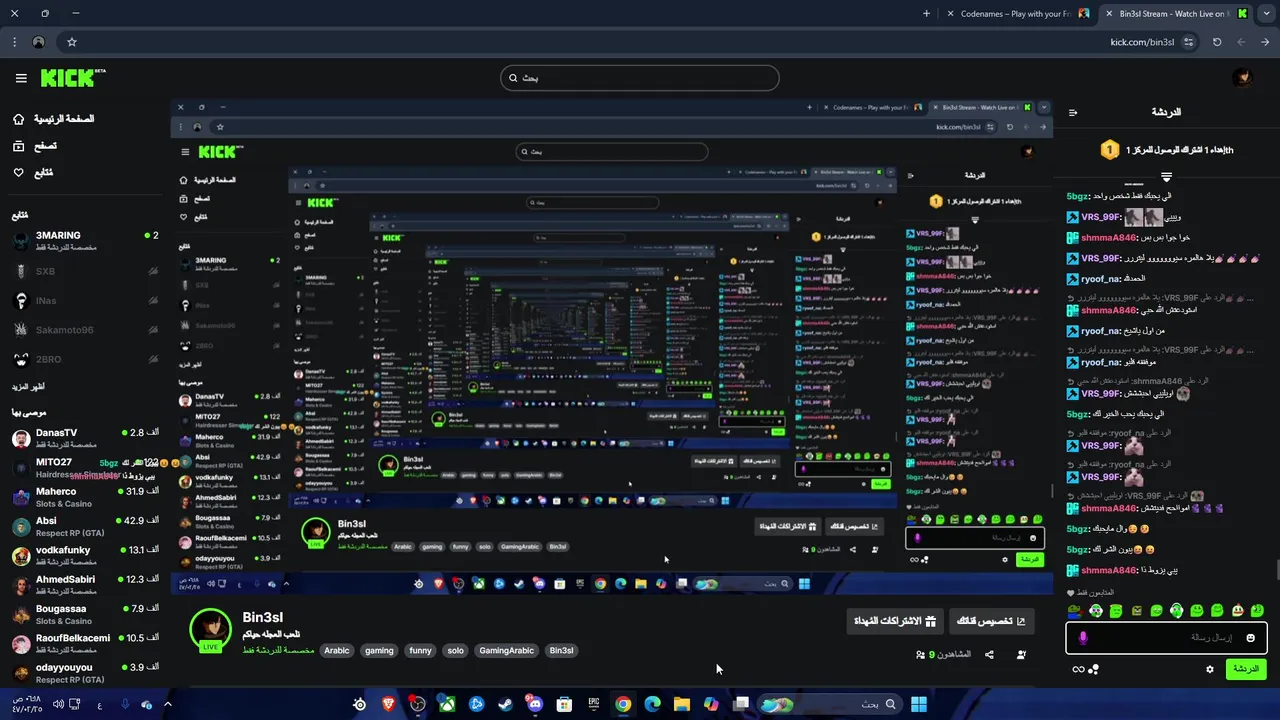1280x720 pixels.
Task: Open the emoji picker in the message box
Action: click(x=1249, y=638)
